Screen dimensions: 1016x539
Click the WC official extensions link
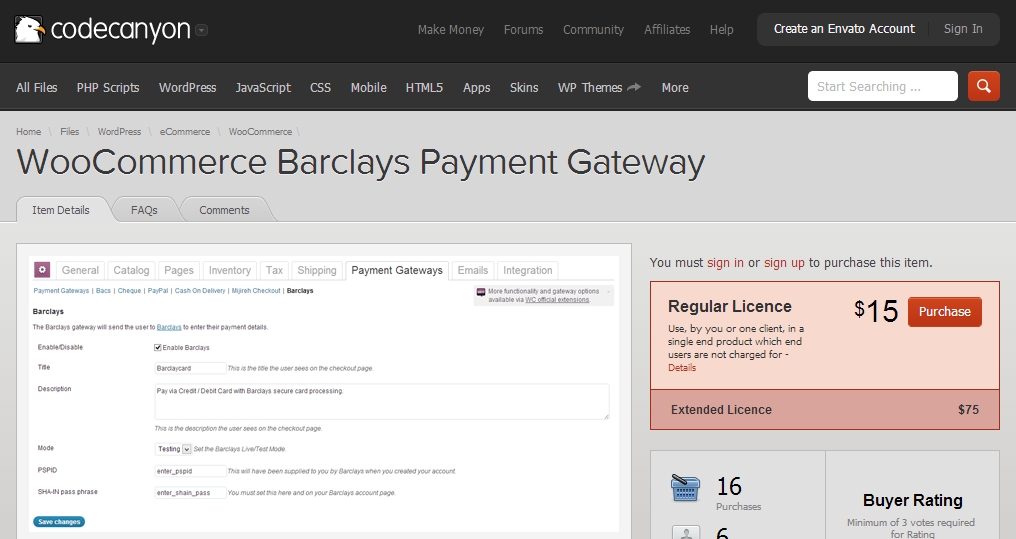click(557, 300)
